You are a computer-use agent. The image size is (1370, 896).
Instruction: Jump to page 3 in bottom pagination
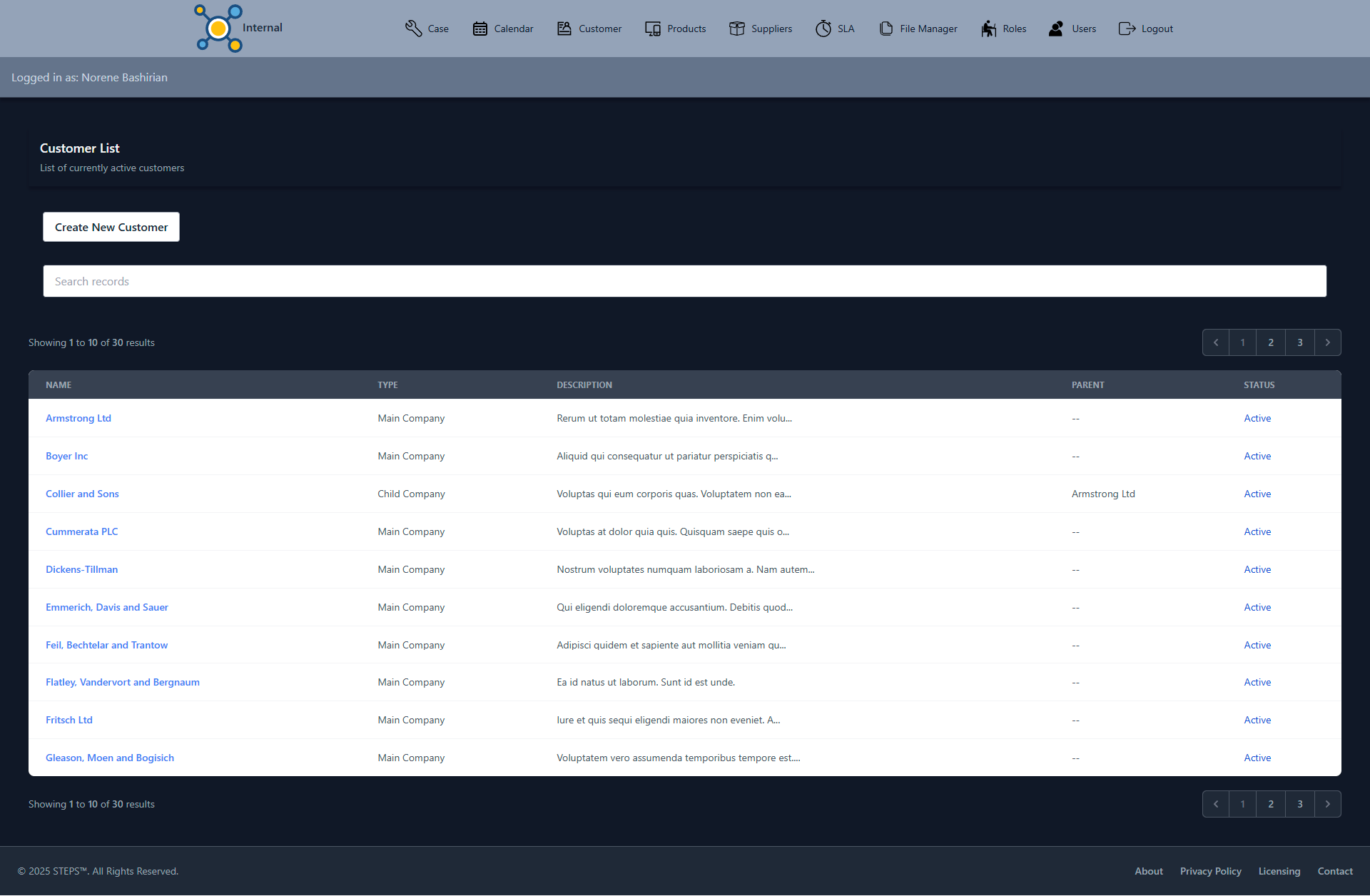[1300, 804]
